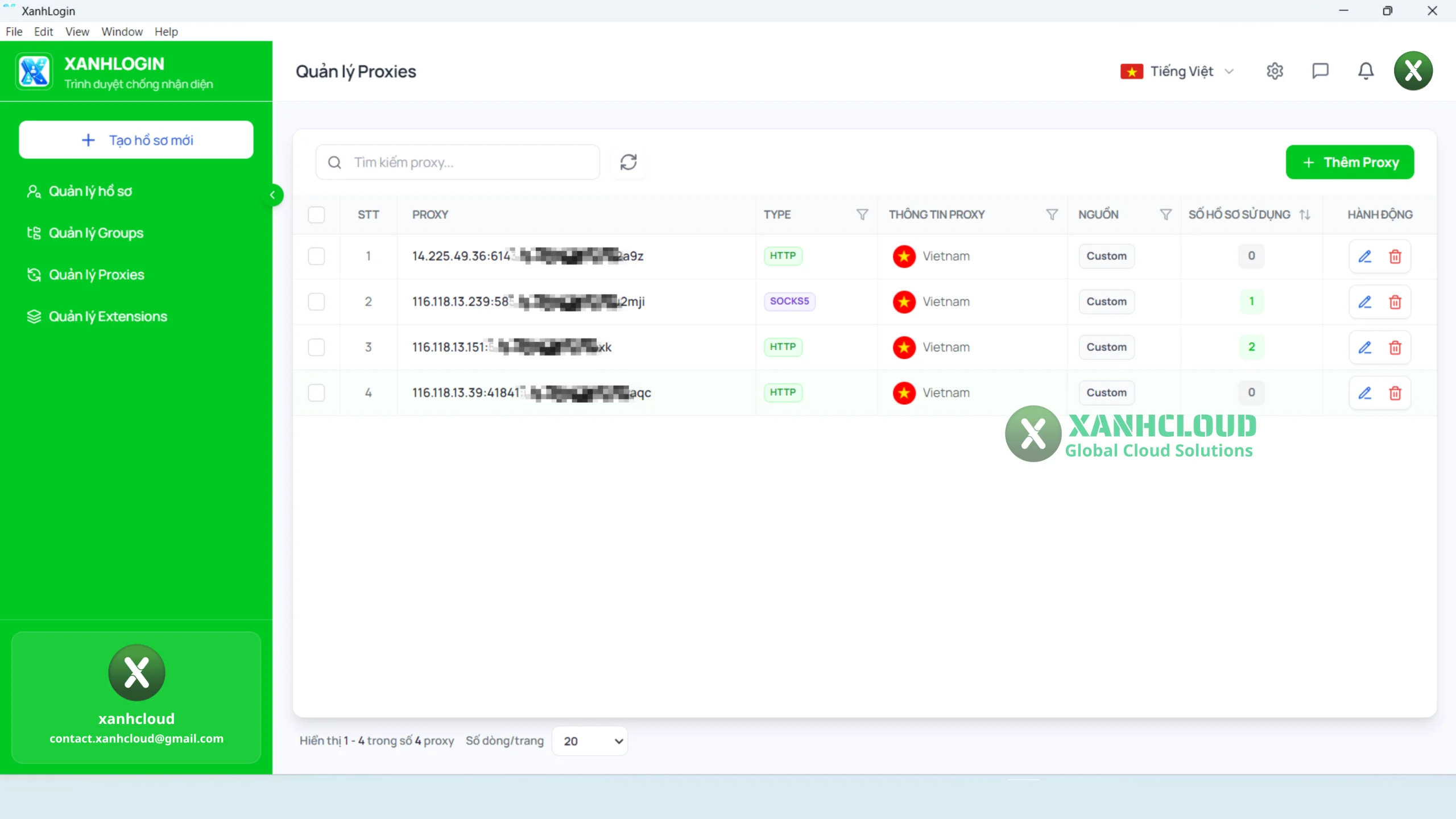Screen dimensions: 1456x819
Task: Click Tạo hồ sơ mới button
Action: pos(136,140)
